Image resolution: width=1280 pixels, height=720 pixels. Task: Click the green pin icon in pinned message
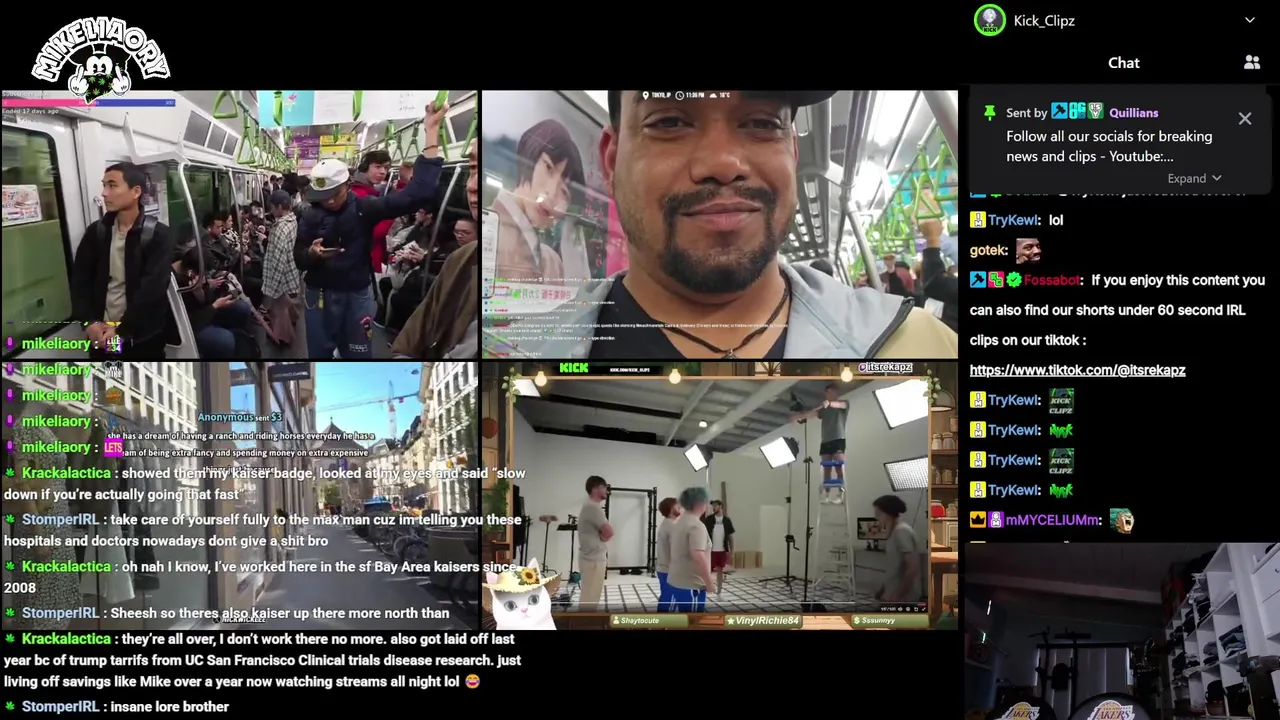[990, 112]
